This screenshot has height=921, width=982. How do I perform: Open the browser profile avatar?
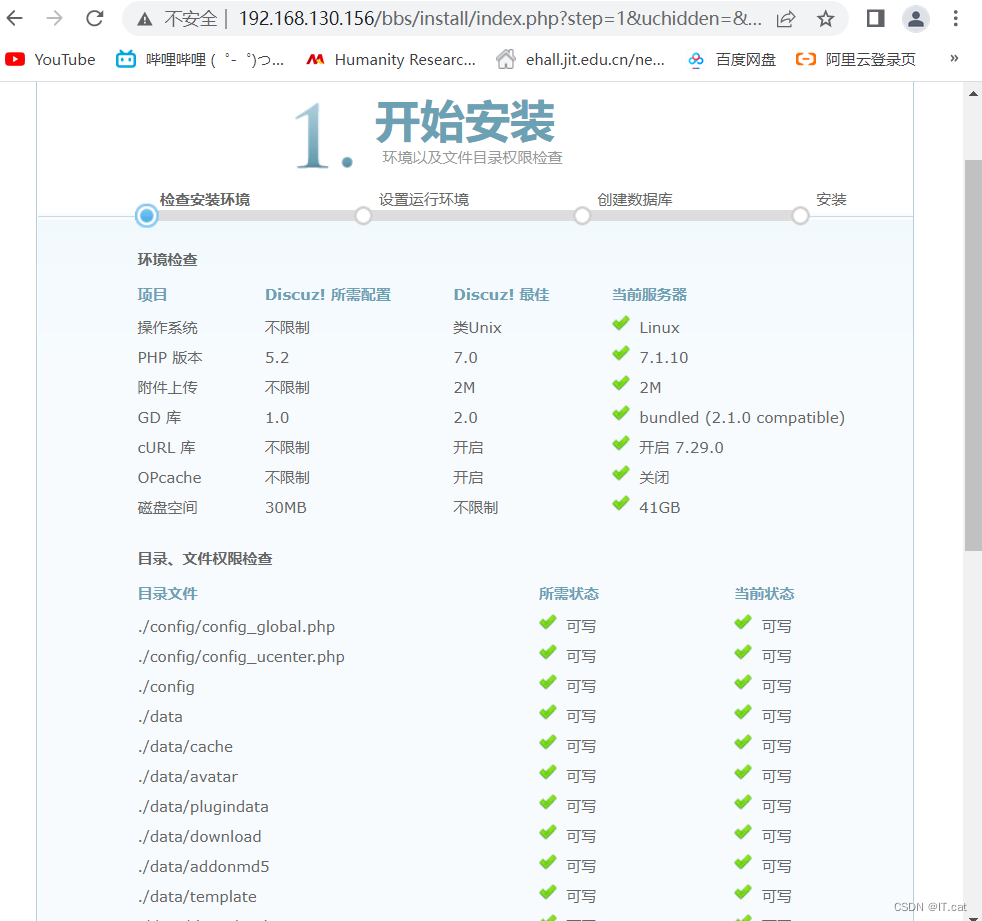[x=915, y=19]
